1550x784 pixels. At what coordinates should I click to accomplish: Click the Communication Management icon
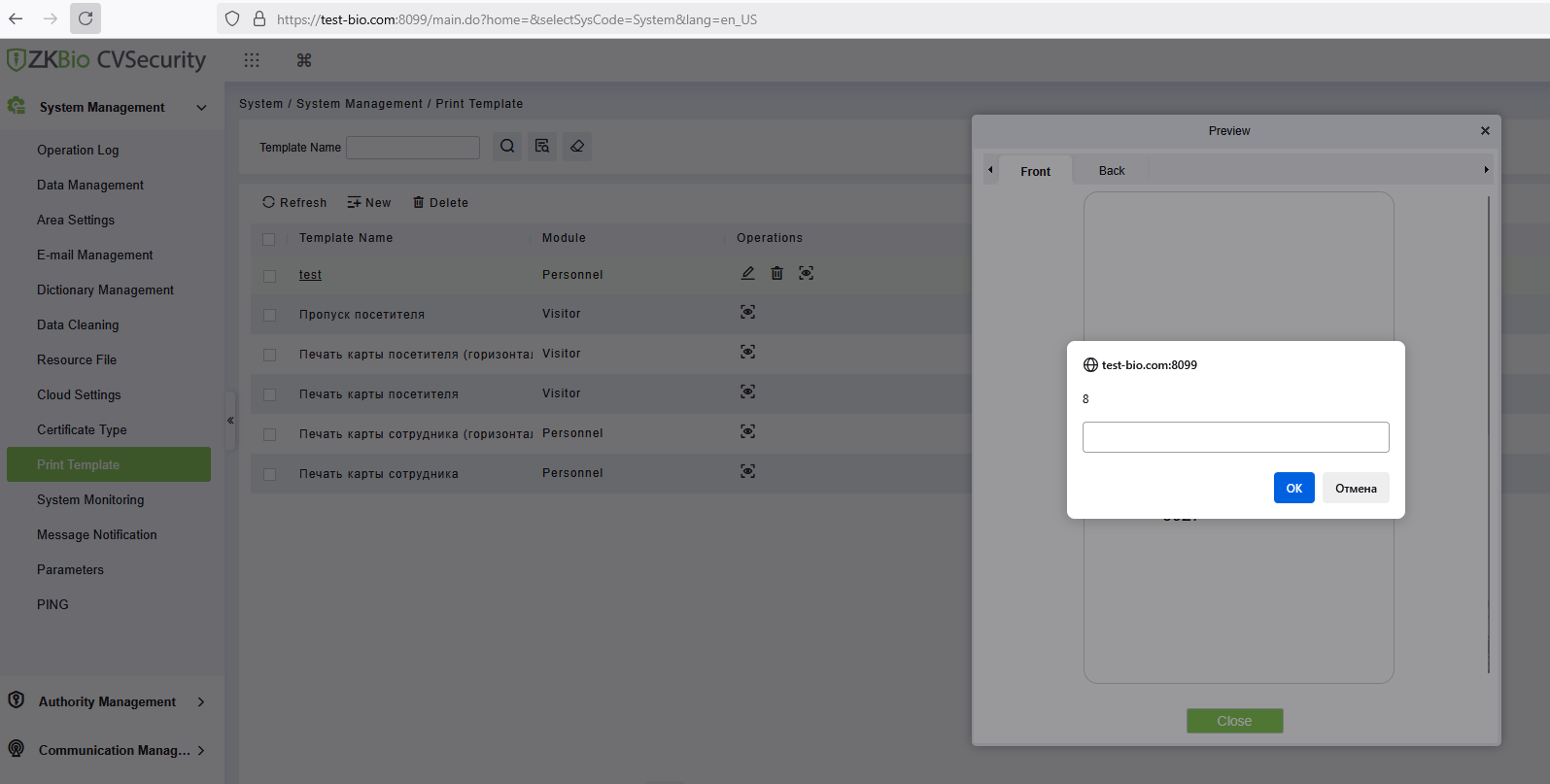pyautogui.click(x=16, y=749)
